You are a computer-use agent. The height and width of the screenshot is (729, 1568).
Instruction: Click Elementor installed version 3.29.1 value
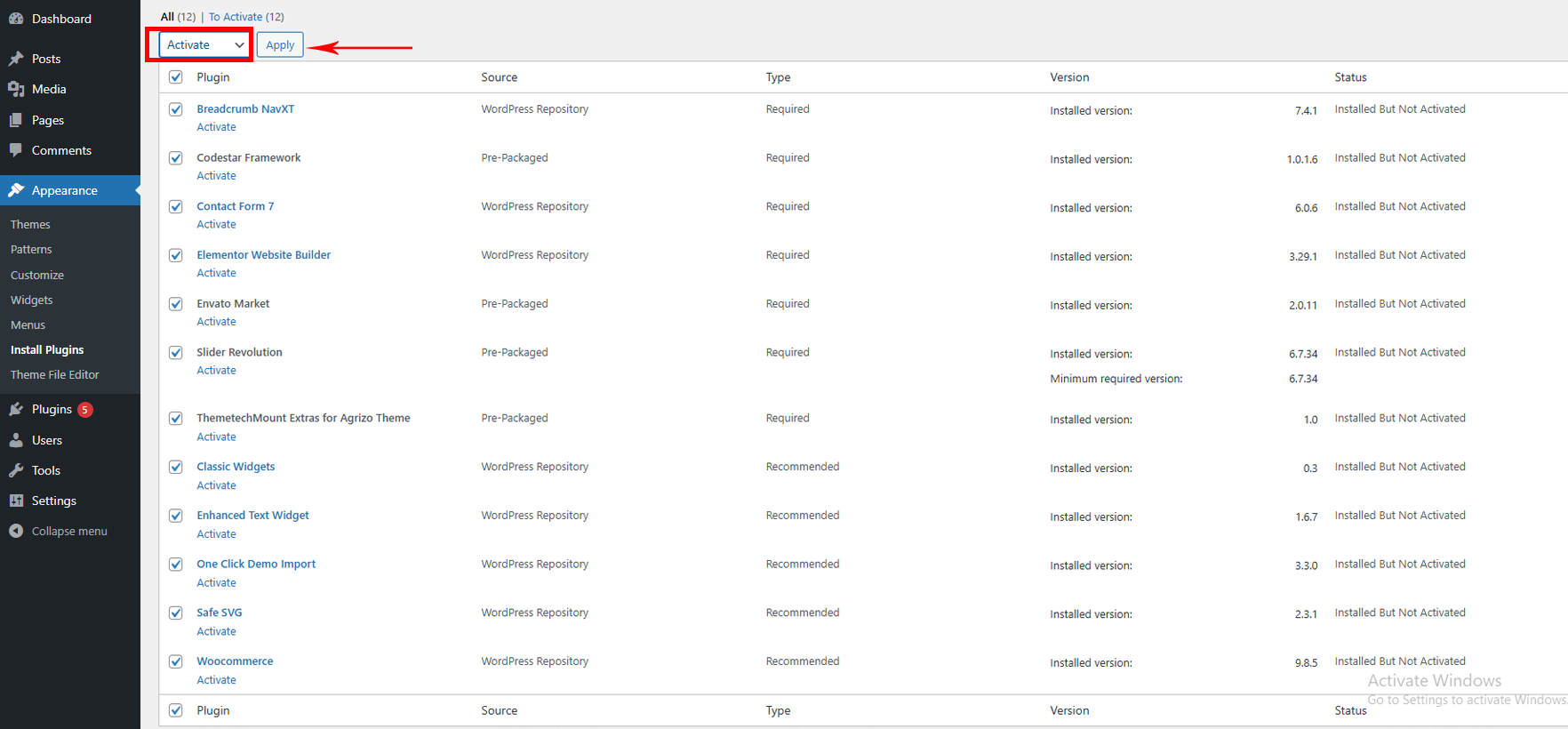1303,257
